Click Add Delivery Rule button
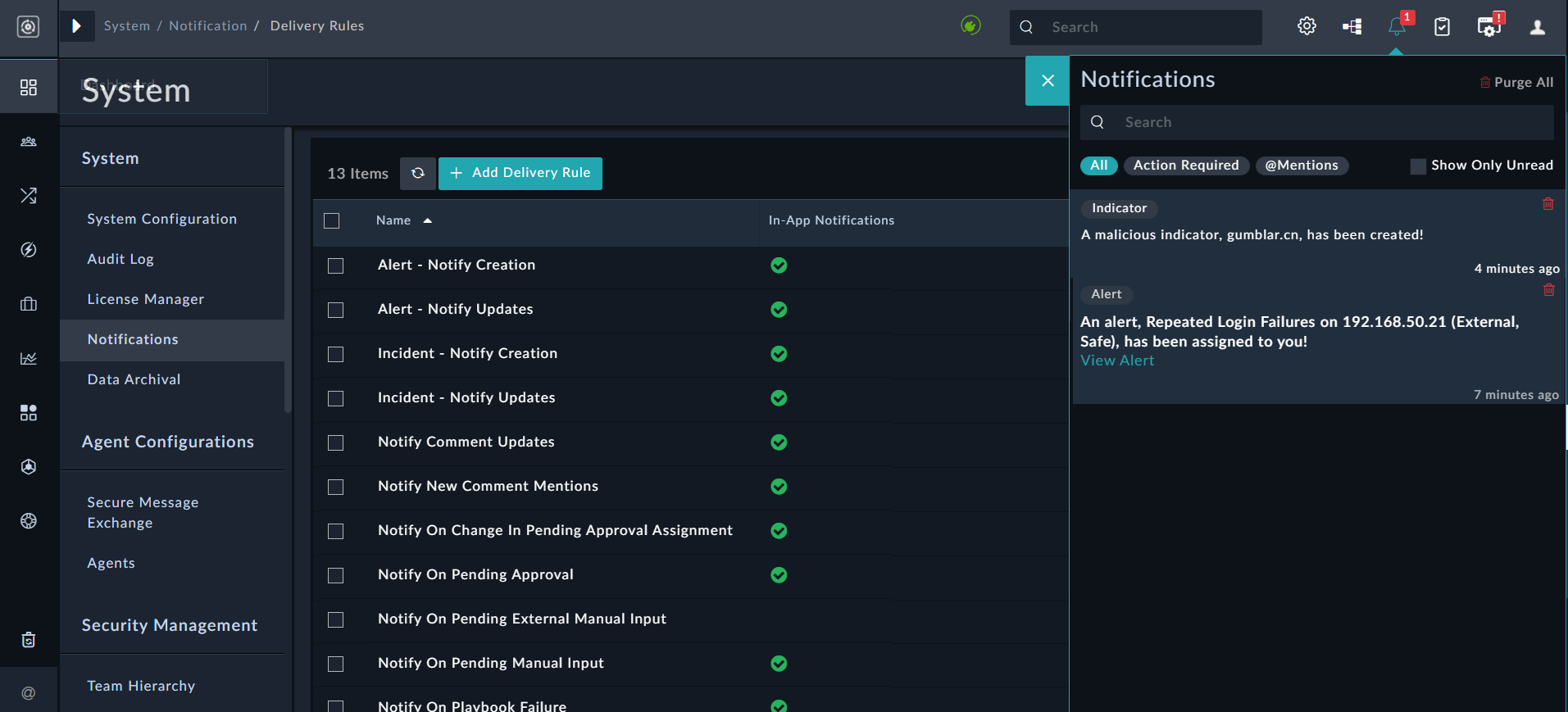Viewport: 1568px width, 712px height. point(520,173)
